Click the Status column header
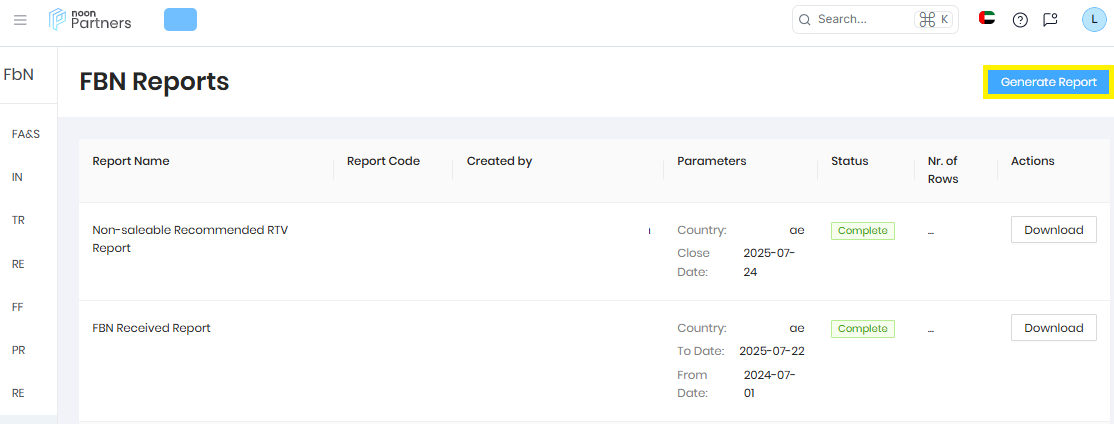Screen dimensions: 1114x424 [850, 161]
